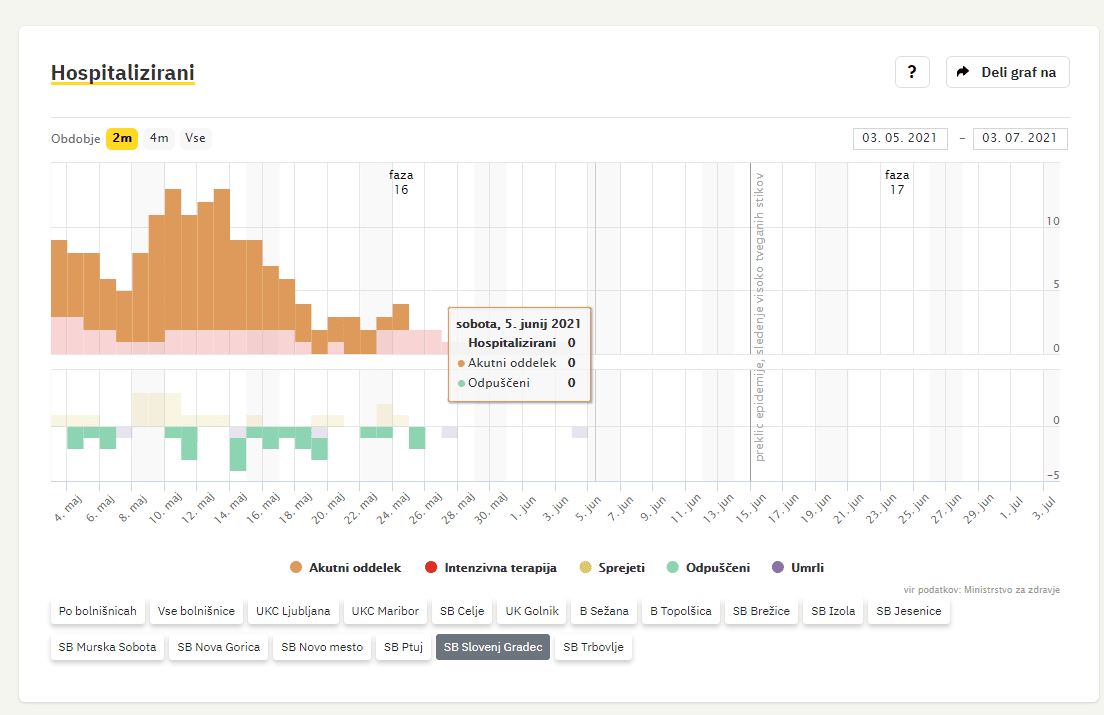Screen dimensions: 1104x715
Task: Choose UKC Maribor hospital
Action: pos(384,611)
